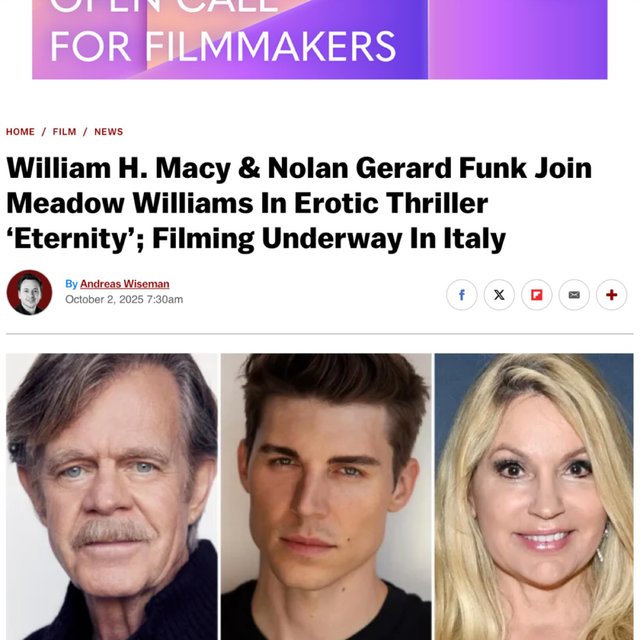Click the purple right side of ad banner
The width and height of the screenshot is (640, 640).
pos(518,39)
